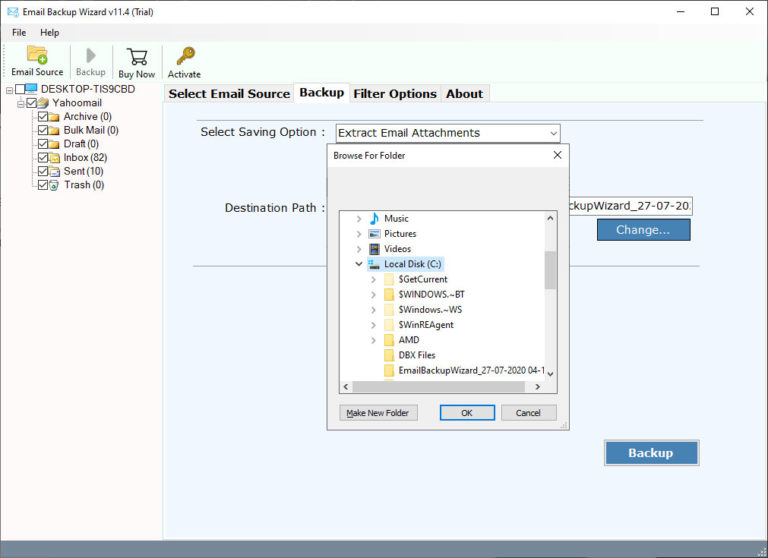Click Cancel in Browse For Folder
Image resolution: width=768 pixels, height=558 pixels.
pyautogui.click(x=528, y=413)
